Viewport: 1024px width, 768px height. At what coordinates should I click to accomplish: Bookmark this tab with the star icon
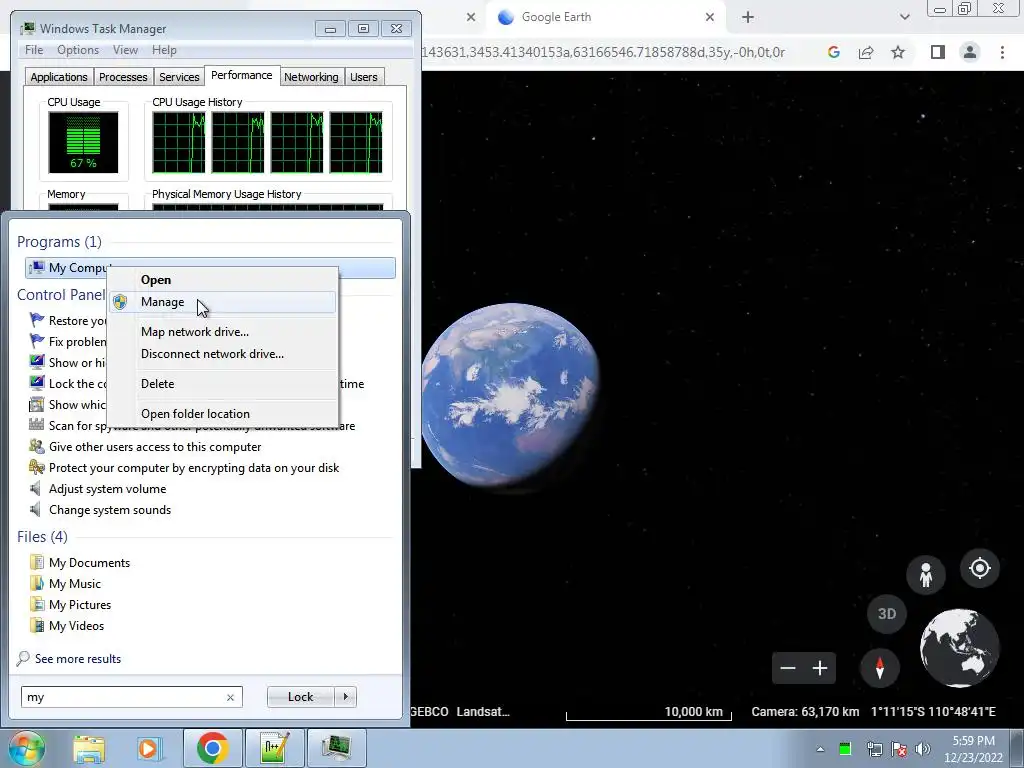tap(898, 52)
